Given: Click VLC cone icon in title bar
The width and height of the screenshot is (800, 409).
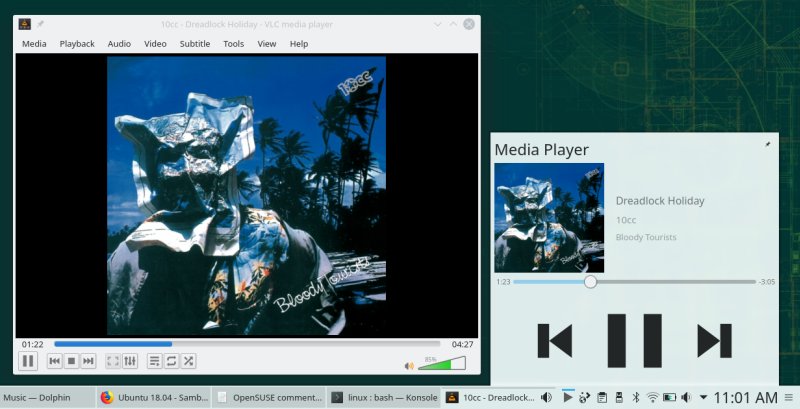Looking at the screenshot, I should tap(24, 24).
